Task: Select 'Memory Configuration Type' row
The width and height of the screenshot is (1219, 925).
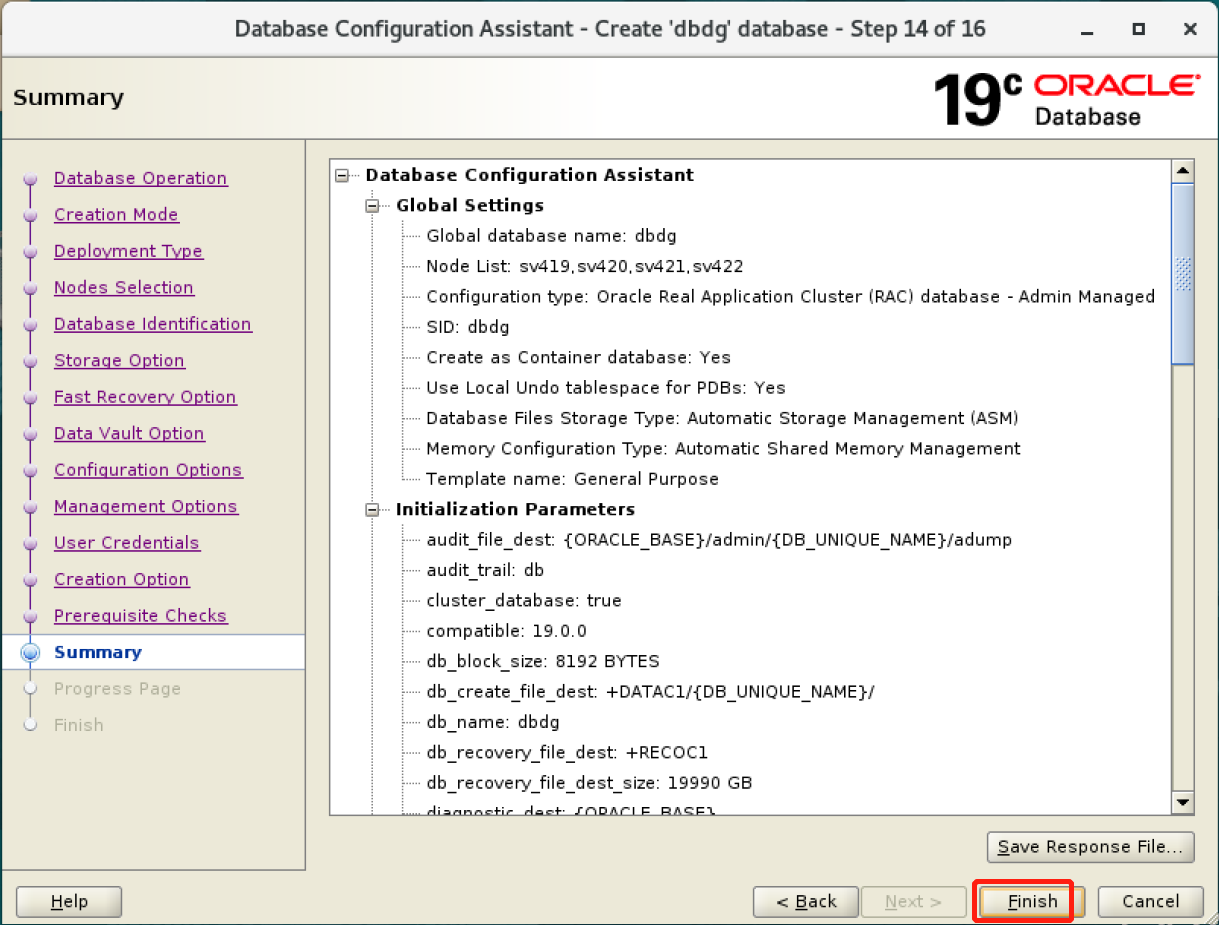Action: pyautogui.click(x=723, y=449)
